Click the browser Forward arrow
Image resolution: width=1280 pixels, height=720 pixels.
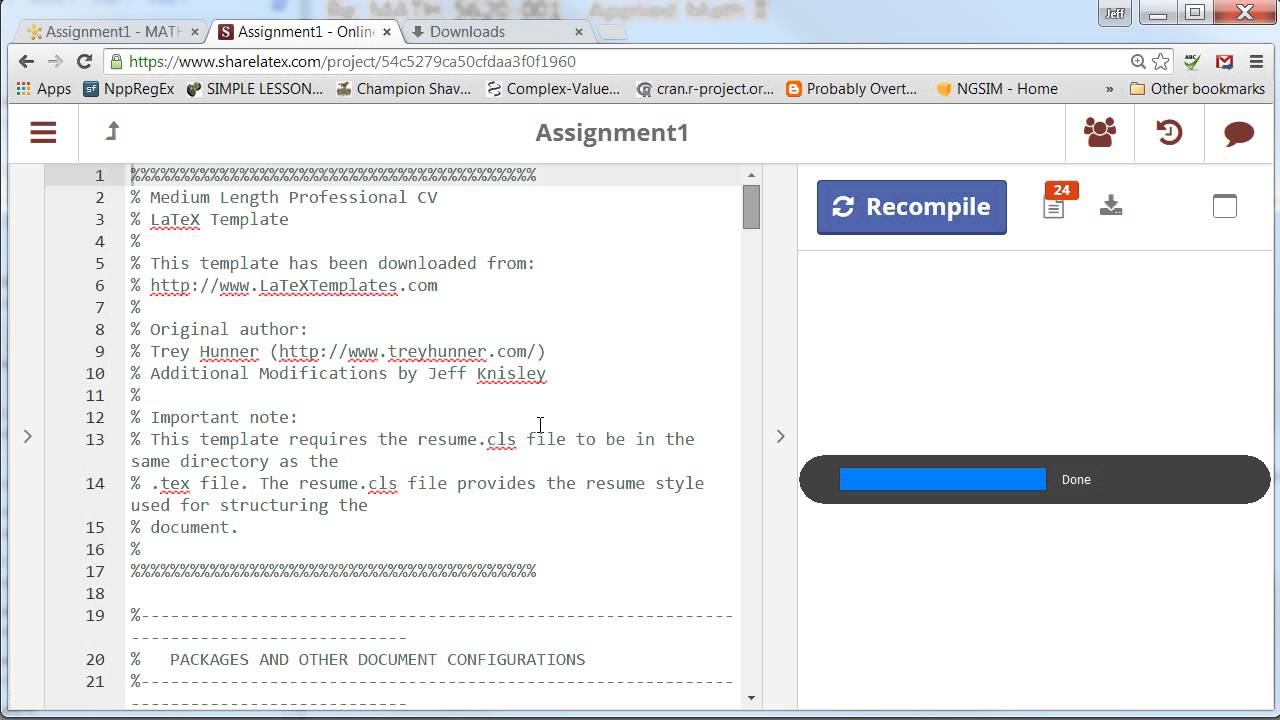[x=56, y=61]
